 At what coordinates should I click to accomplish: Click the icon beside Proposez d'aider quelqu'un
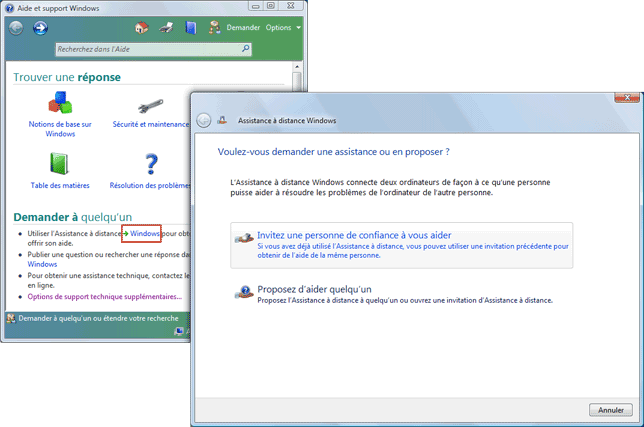(x=244, y=292)
